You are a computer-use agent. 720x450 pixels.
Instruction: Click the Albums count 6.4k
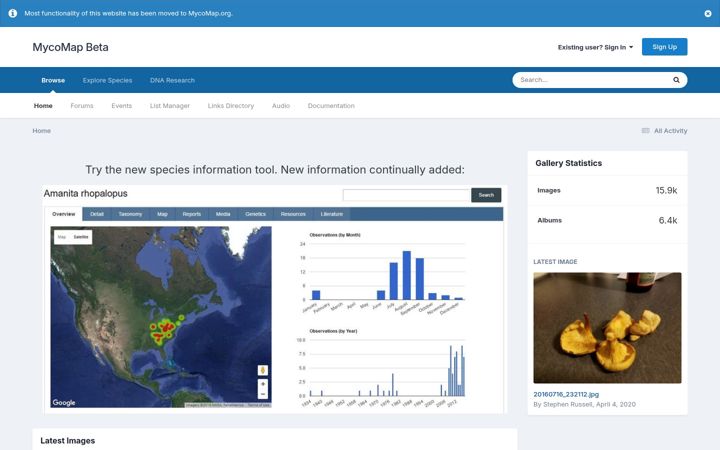coord(668,220)
